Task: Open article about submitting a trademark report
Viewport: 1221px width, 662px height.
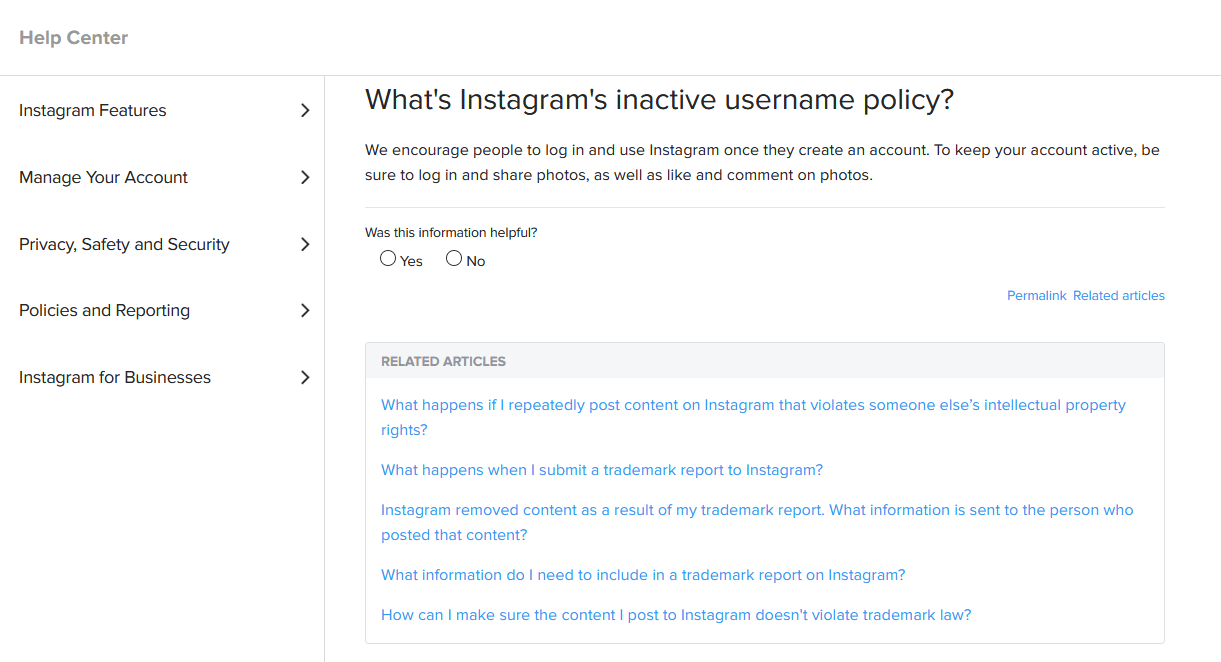Action: click(x=601, y=470)
